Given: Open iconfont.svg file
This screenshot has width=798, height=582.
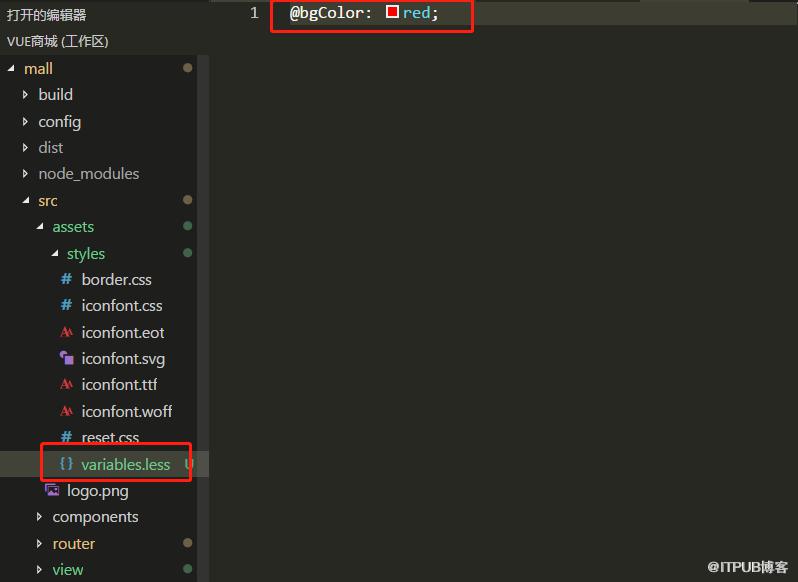Looking at the screenshot, I should [123, 359].
